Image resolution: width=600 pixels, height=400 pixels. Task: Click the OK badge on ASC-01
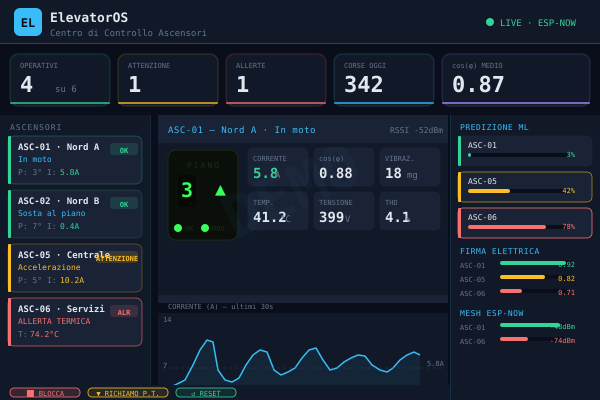[x=124, y=150]
